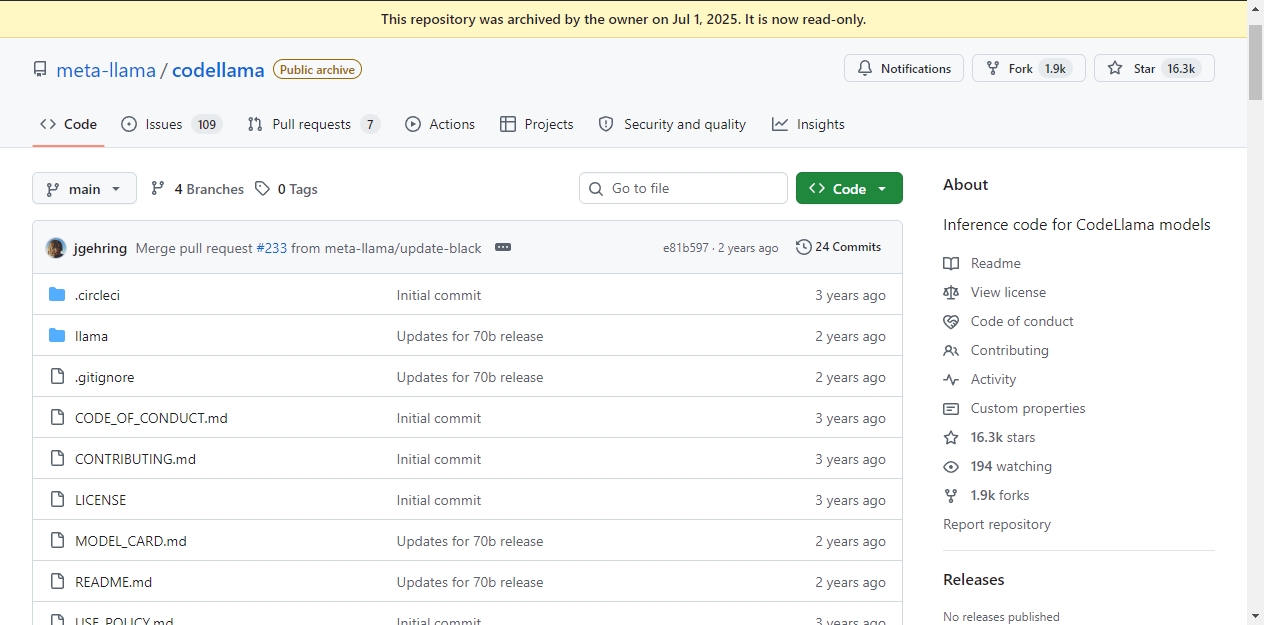Screen dimensions: 1264x625
Task: Open commit hash e81b597
Action: tap(685, 248)
